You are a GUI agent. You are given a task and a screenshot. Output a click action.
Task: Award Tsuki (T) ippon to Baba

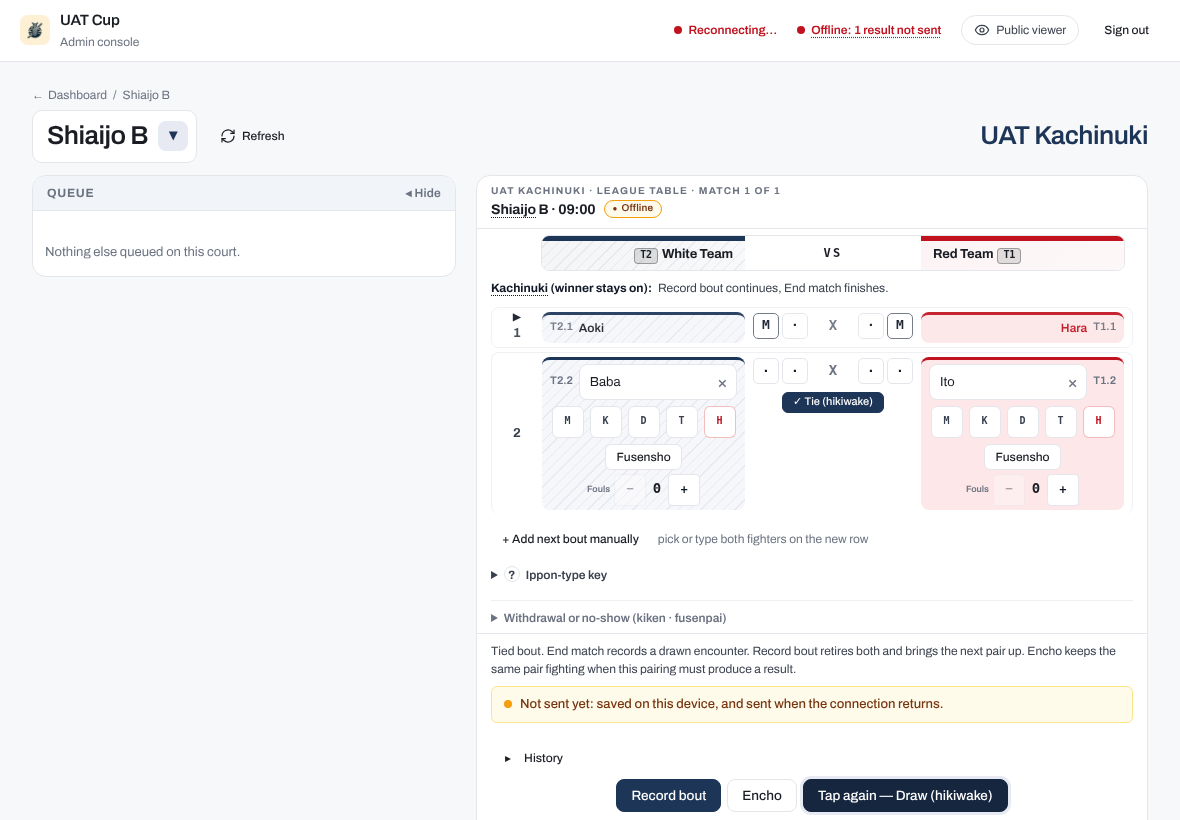(x=682, y=421)
